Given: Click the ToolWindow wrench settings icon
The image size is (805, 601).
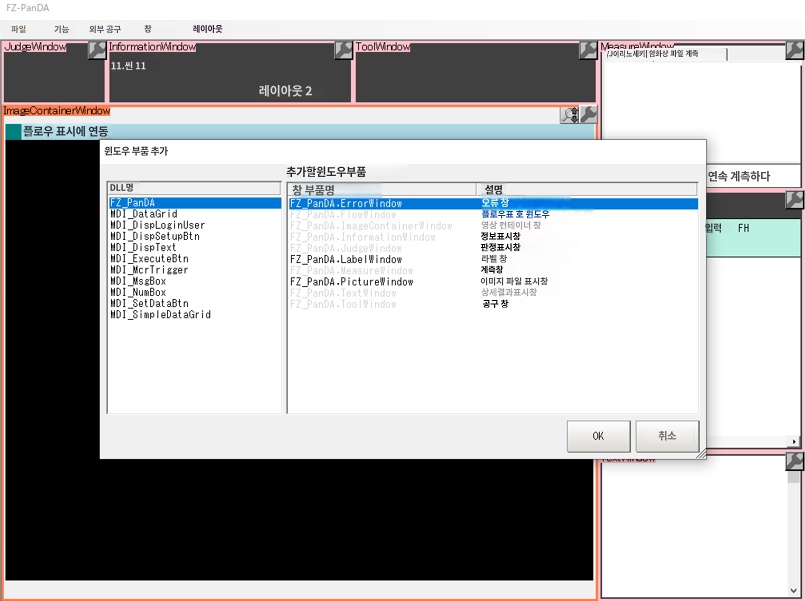Looking at the screenshot, I should 588,50.
